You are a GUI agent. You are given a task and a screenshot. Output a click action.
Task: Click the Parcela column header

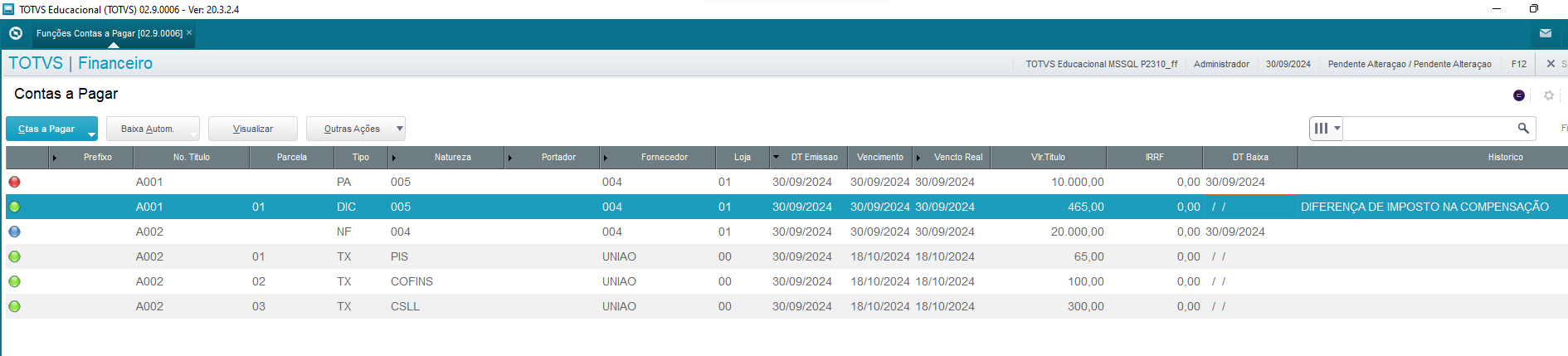(292, 157)
